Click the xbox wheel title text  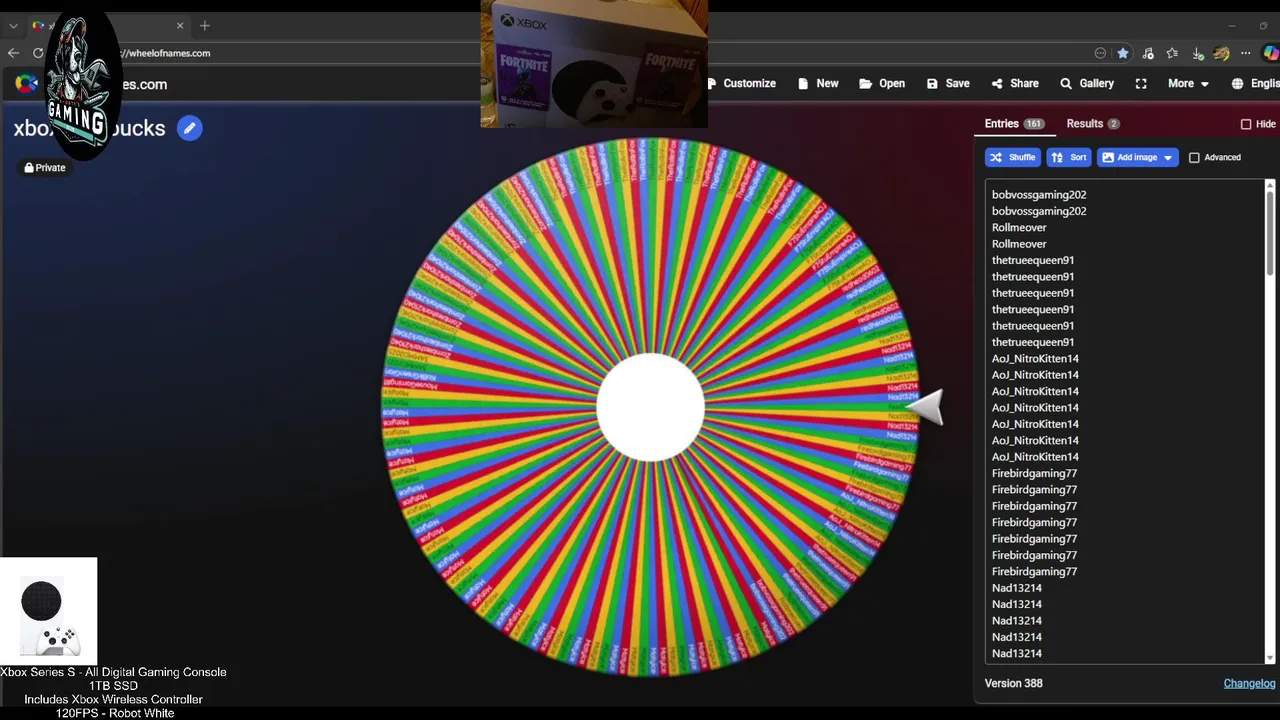pyautogui.click(x=89, y=128)
